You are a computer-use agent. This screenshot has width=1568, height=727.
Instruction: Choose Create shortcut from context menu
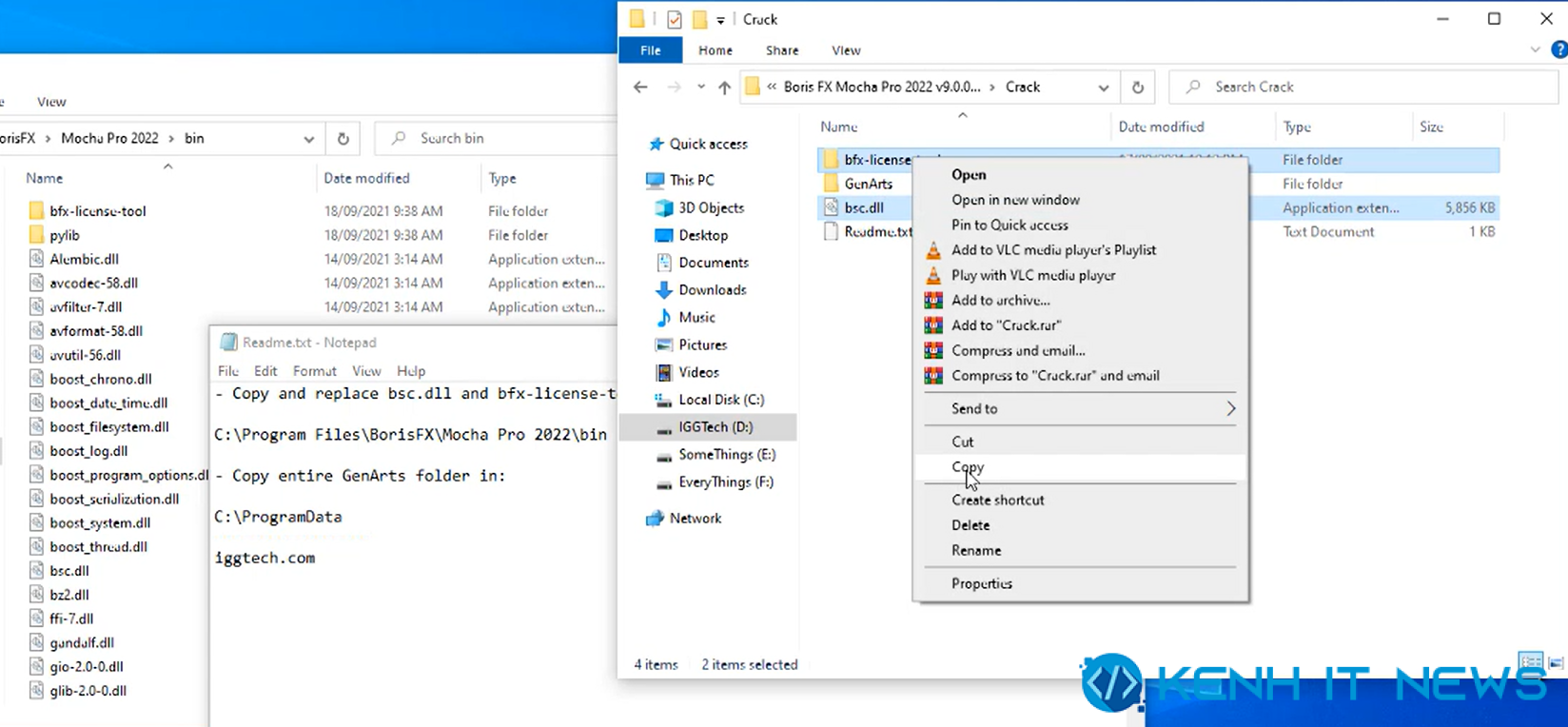click(x=1081, y=500)
